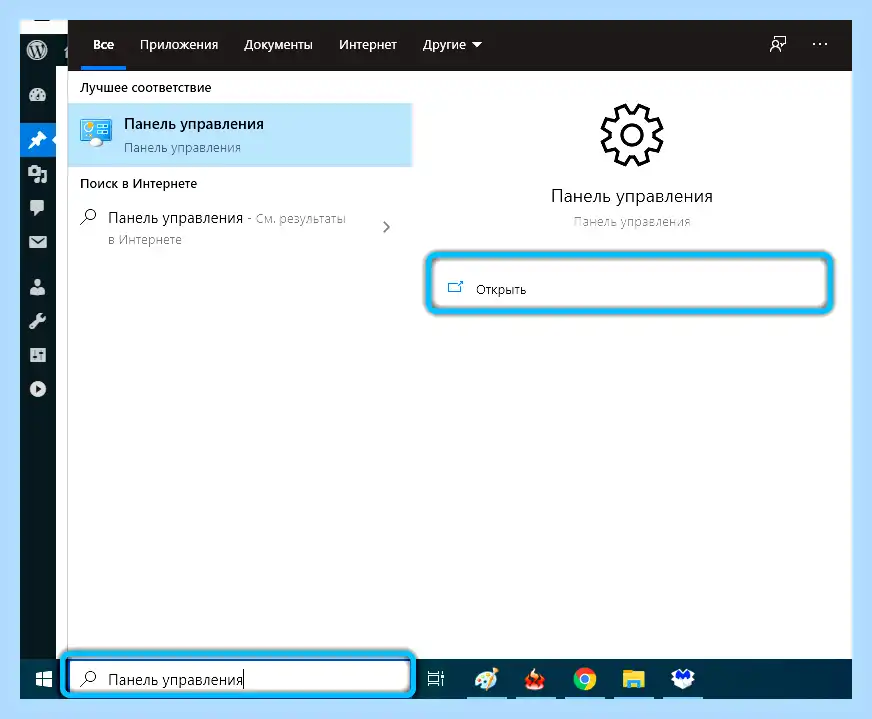Launch the paint palette app from taskbar
The height and width of the screenshot is (719, 872).
pyautogui.click(x=486, y=679)
